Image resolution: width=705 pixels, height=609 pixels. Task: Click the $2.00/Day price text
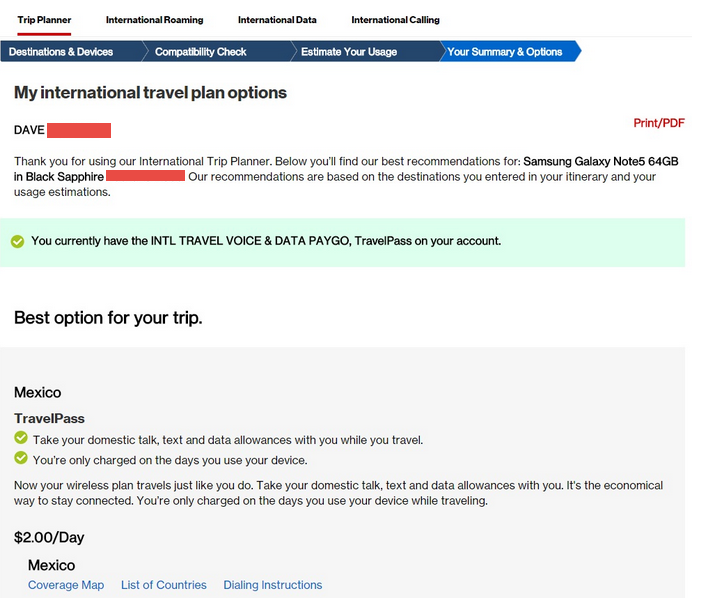coord(49,537)
